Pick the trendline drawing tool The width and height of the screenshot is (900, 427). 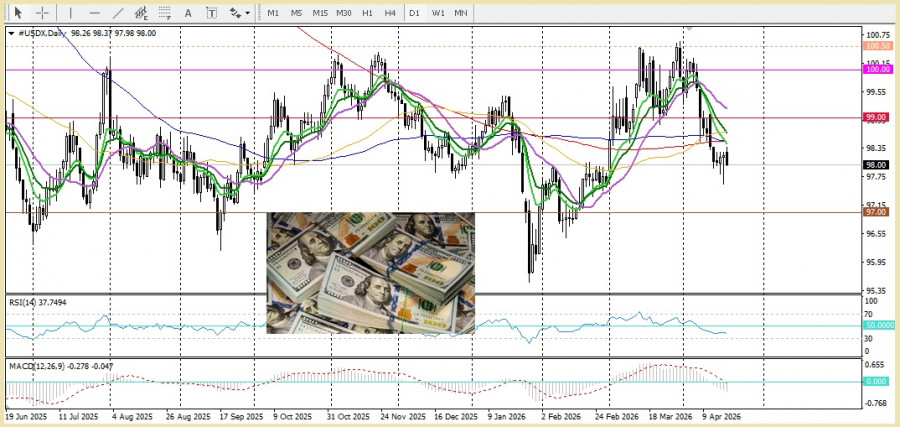pyautogui.click(x=118, y=13)
